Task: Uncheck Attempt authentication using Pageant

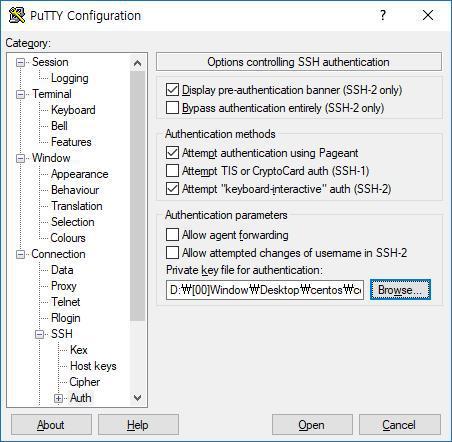Action: (x=172, y=153)
